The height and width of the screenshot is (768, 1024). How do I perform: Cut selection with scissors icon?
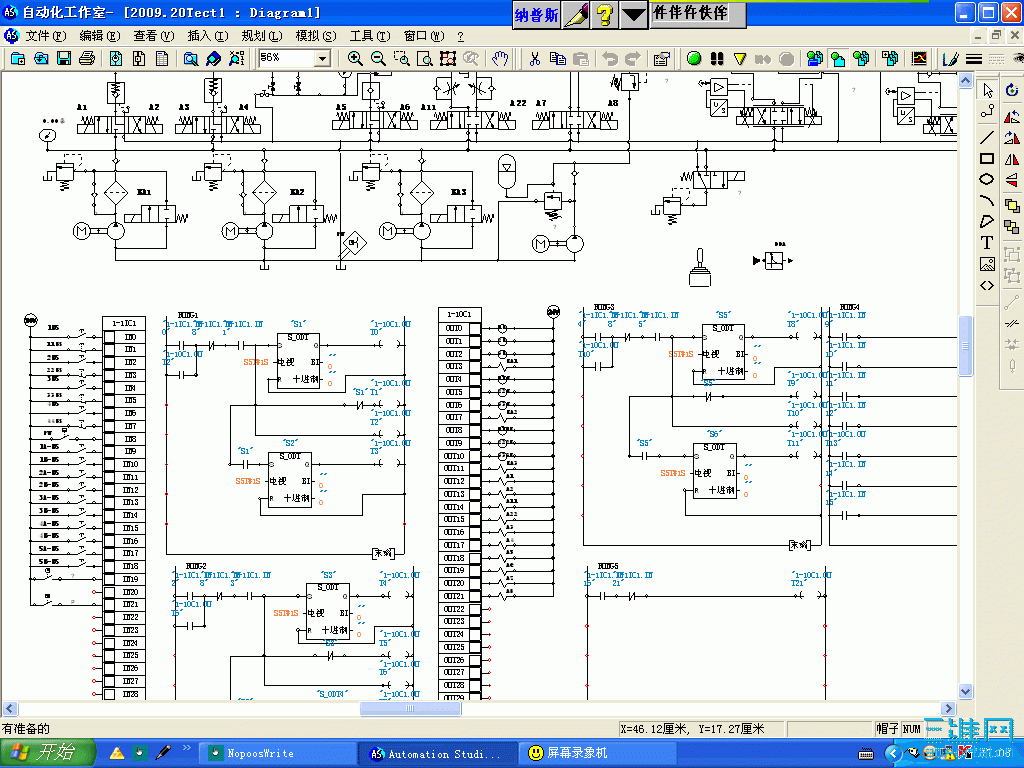tap(535, 59)
